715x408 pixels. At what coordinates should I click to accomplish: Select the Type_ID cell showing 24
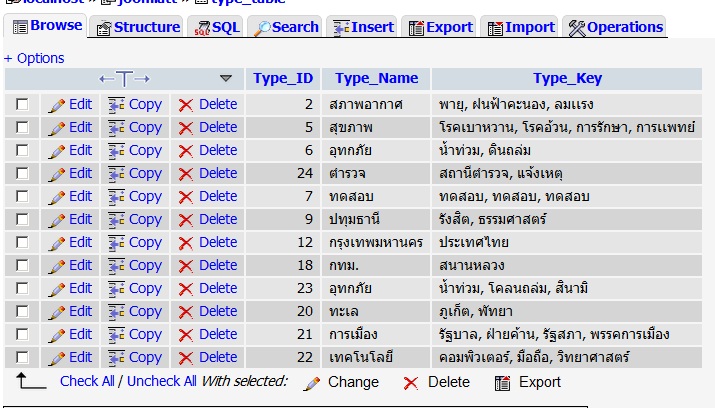[283, 173]
